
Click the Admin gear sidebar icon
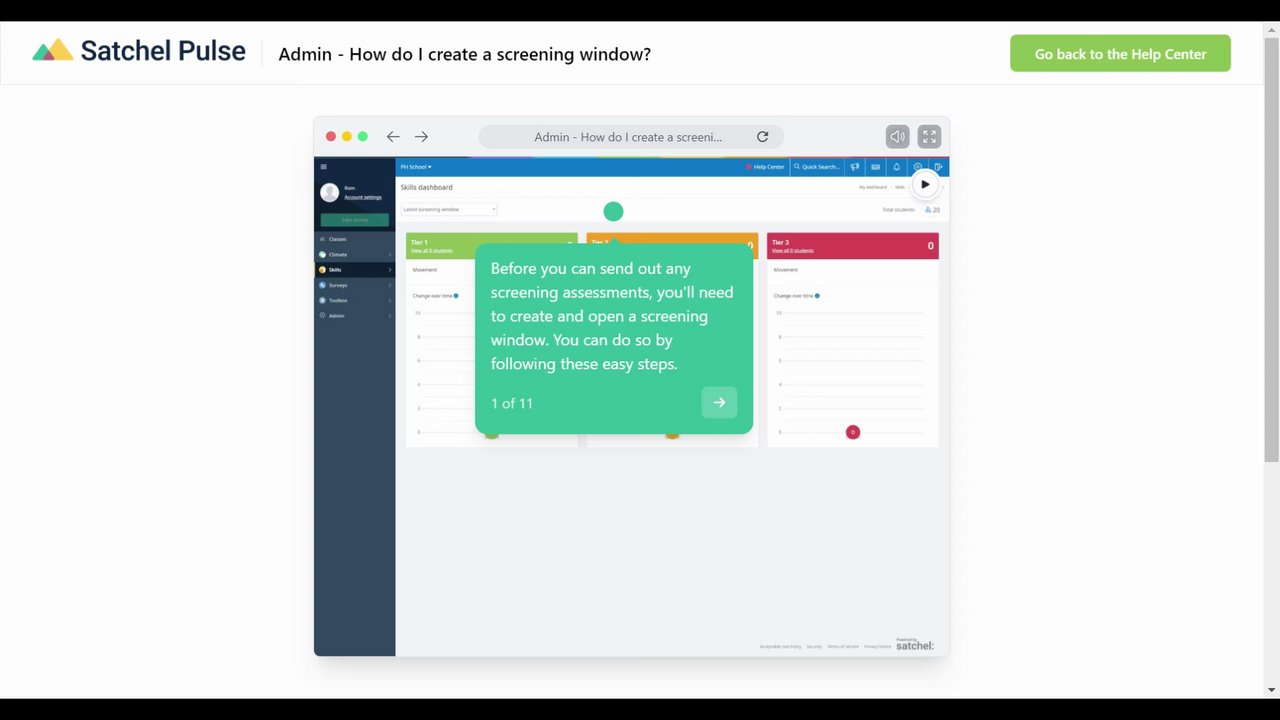(x=322, y=316)
